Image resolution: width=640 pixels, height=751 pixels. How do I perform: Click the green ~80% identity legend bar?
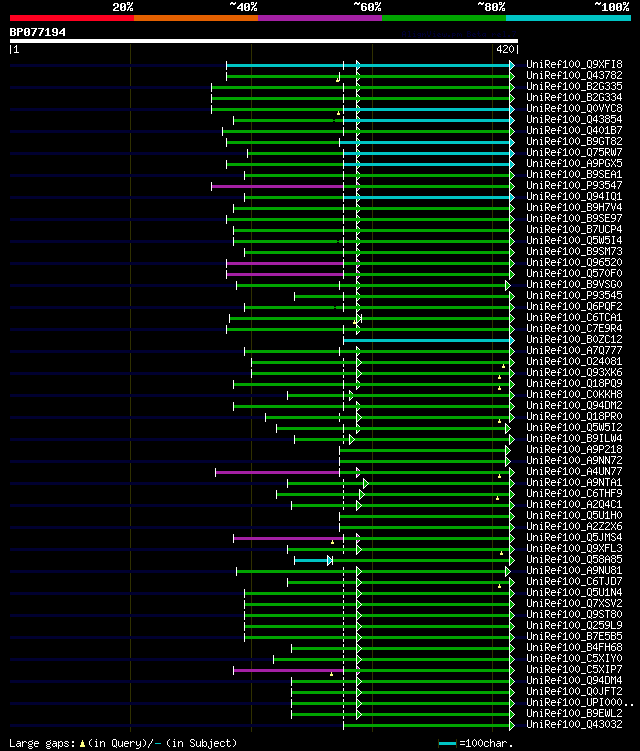[x=444, y=18]
